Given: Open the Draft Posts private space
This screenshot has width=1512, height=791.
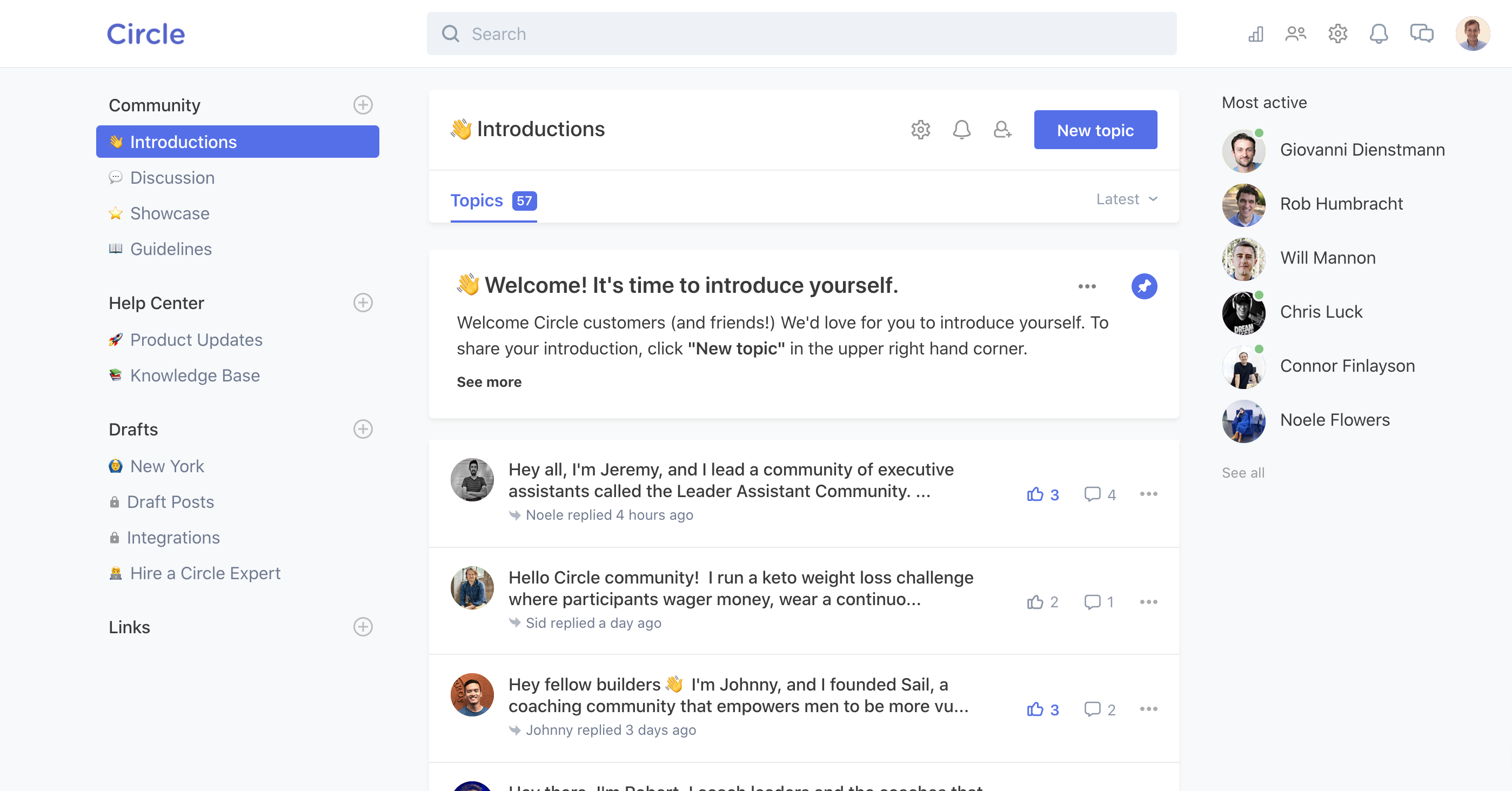Looking at the screenshot, I should pos(162,502).
